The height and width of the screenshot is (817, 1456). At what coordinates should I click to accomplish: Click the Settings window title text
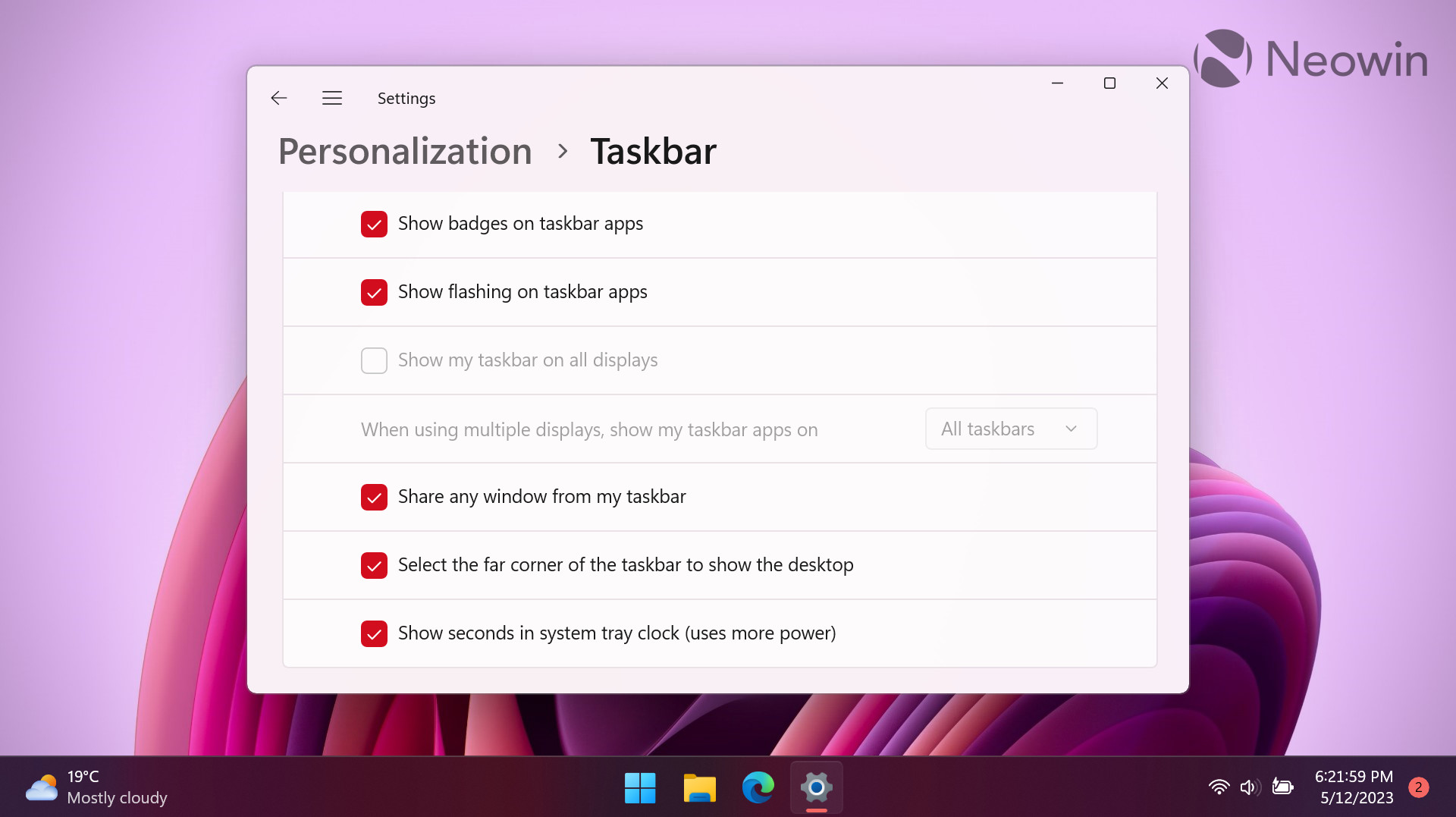(406, 98)
